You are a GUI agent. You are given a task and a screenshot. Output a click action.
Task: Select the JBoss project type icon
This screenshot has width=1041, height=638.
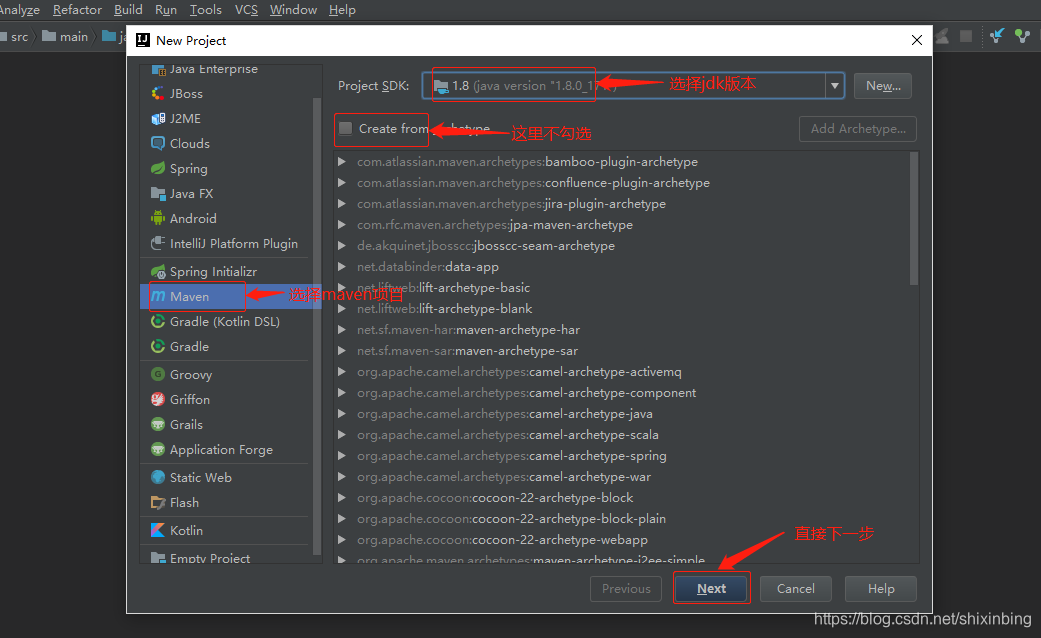coord(158,94)
